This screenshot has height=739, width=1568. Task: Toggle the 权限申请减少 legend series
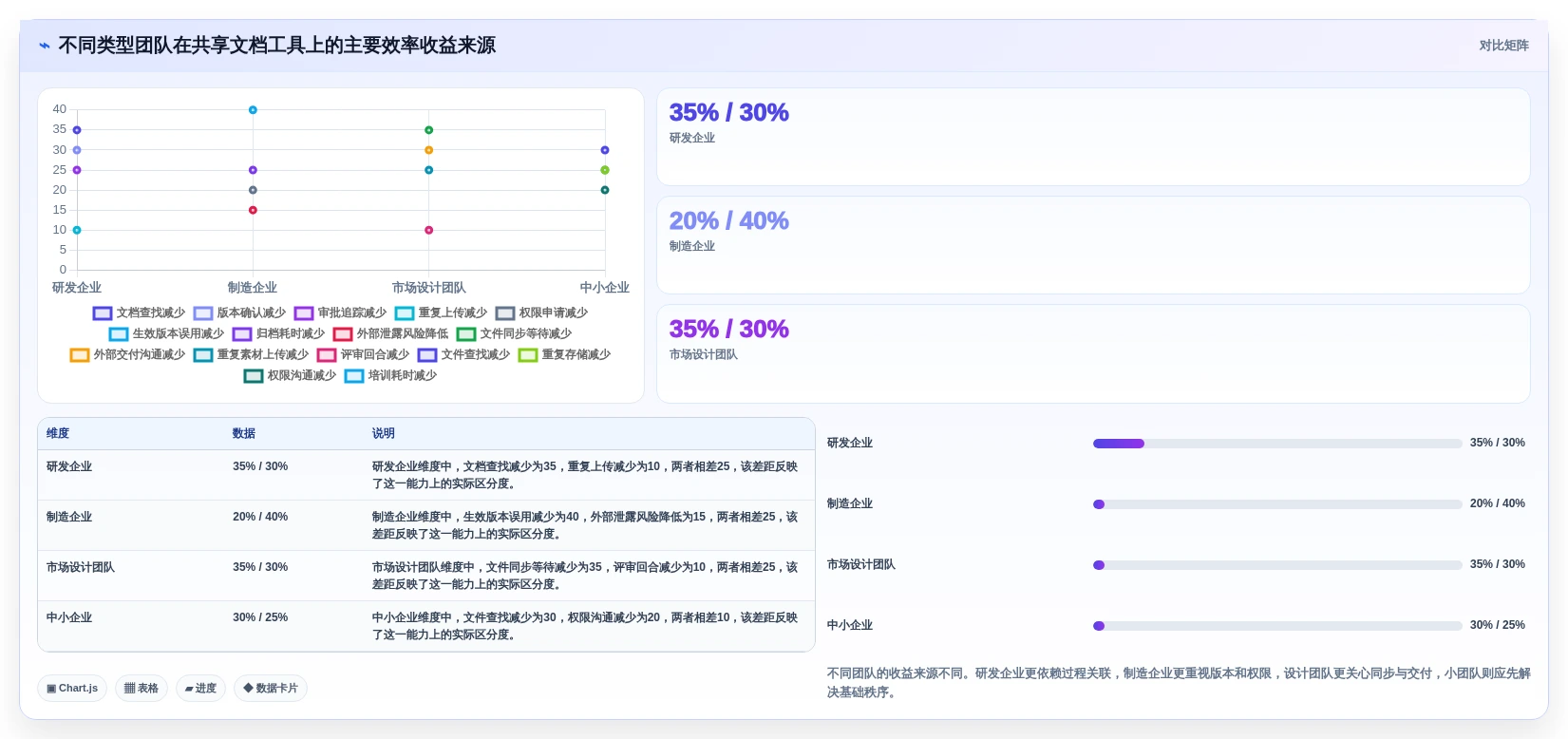click(542, 313)
